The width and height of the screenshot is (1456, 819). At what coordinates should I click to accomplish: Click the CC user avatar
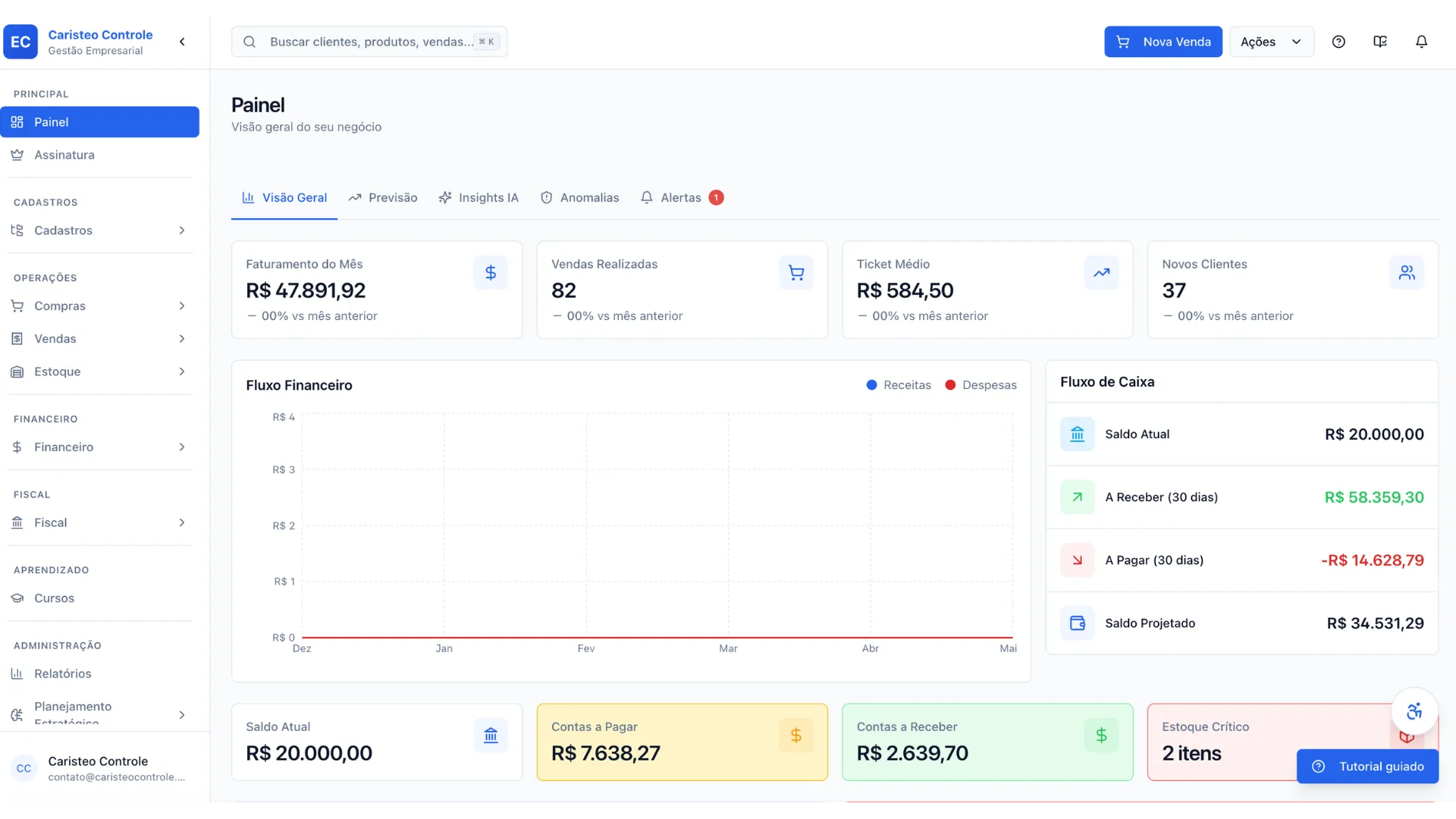pyautogui.click(x=24, y=768)
